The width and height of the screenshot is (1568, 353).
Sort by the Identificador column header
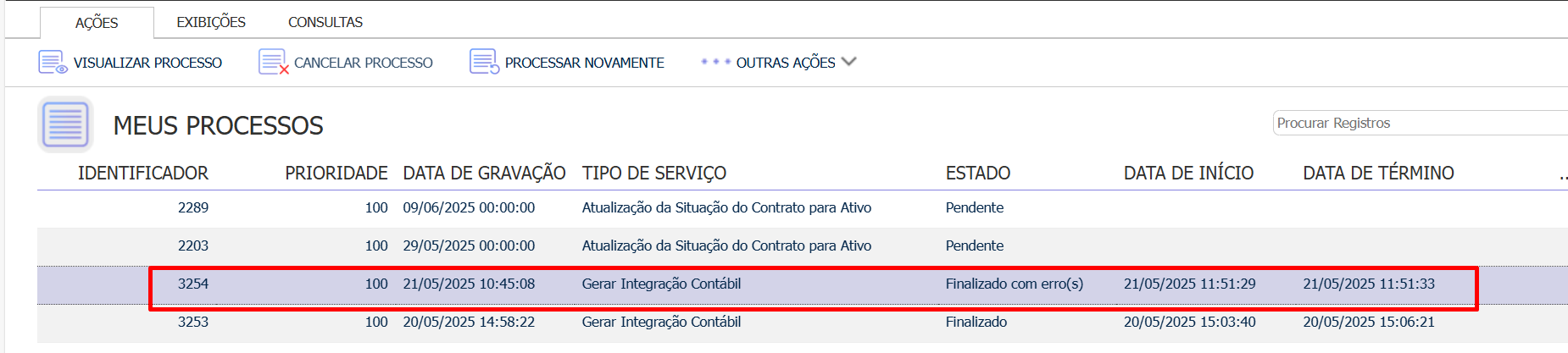(143, 173)
